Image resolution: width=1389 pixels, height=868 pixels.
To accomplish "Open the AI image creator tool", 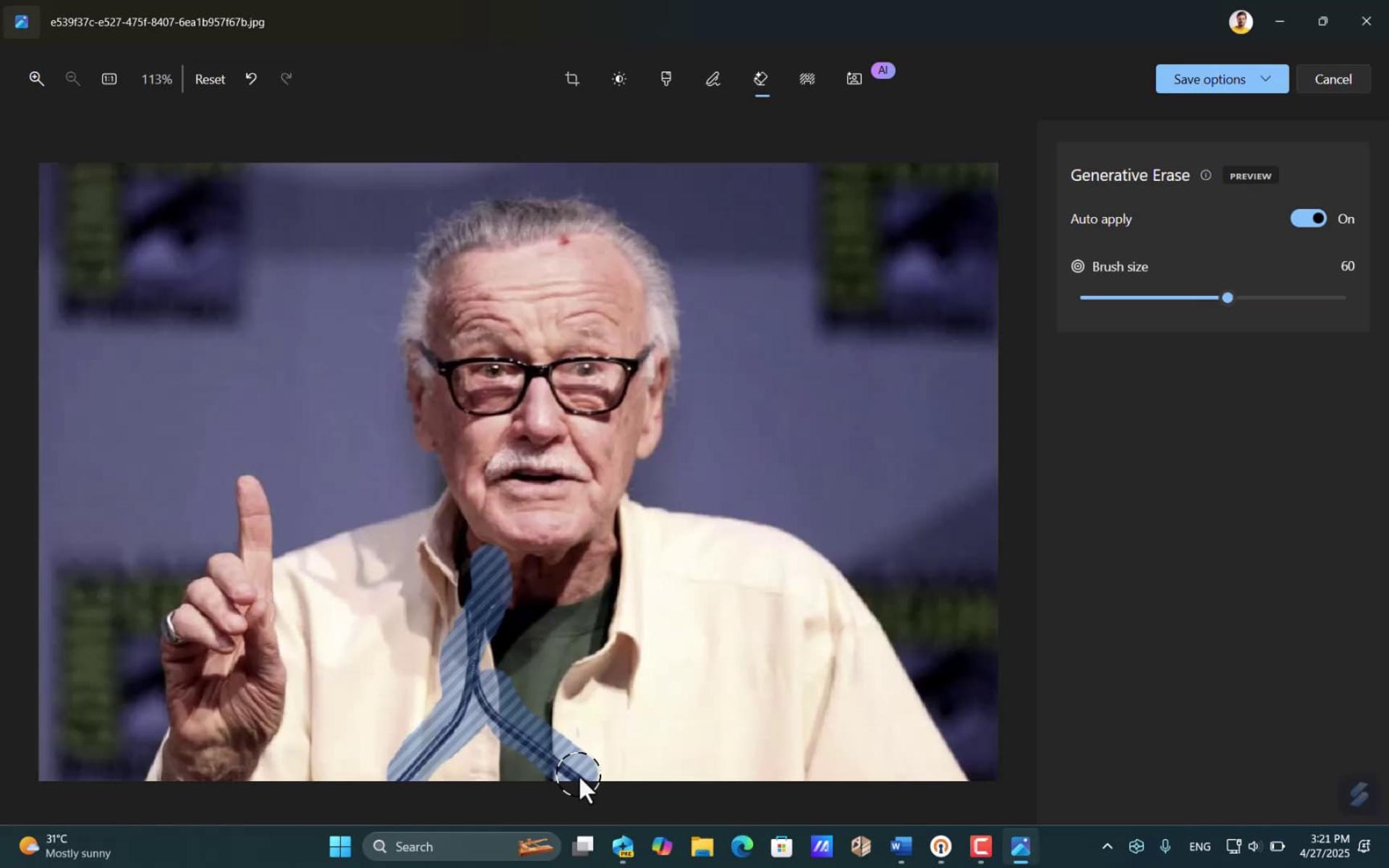I will 854,79.
